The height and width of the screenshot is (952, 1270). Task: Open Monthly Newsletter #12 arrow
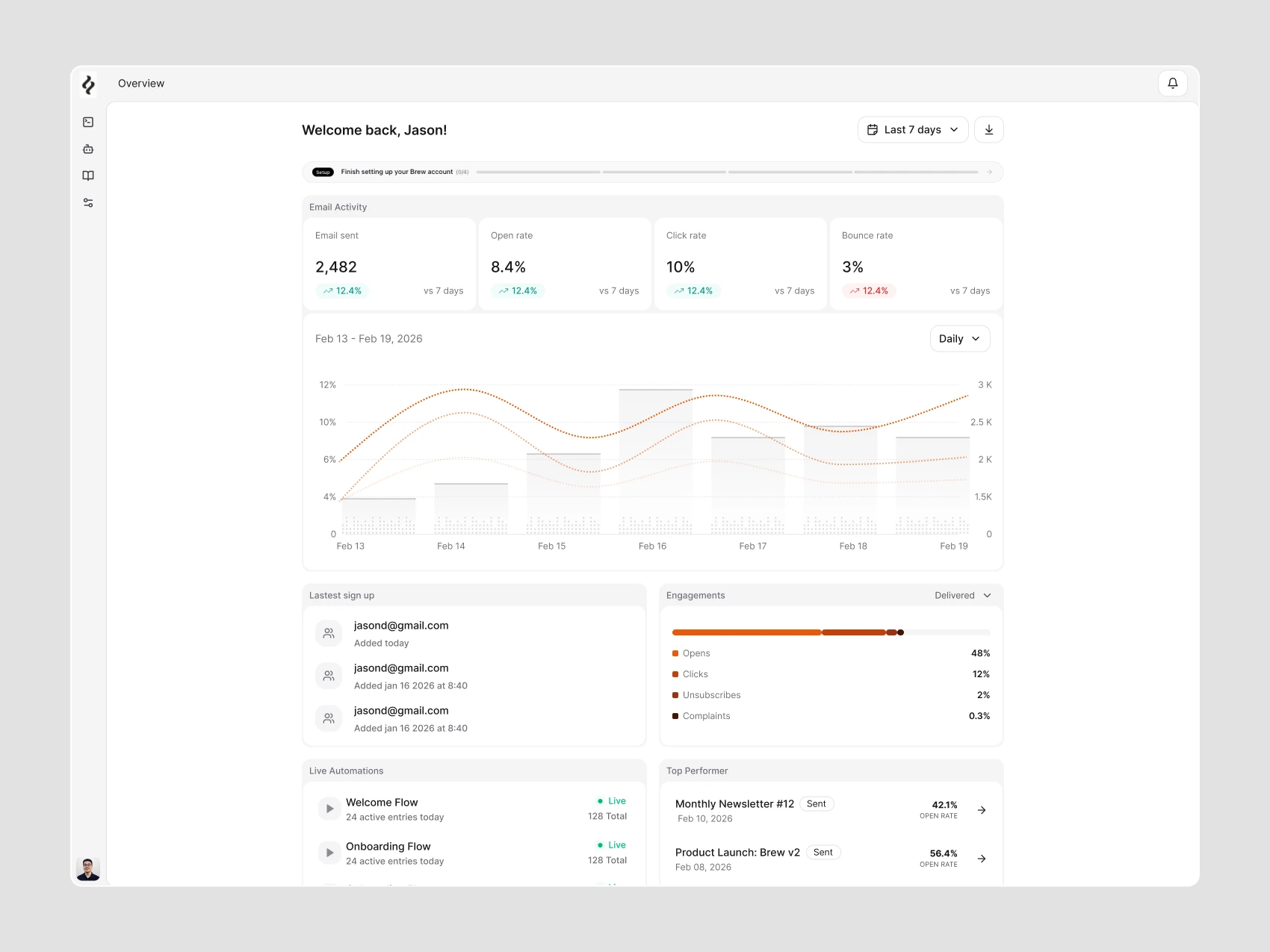[x=982, y=810]
